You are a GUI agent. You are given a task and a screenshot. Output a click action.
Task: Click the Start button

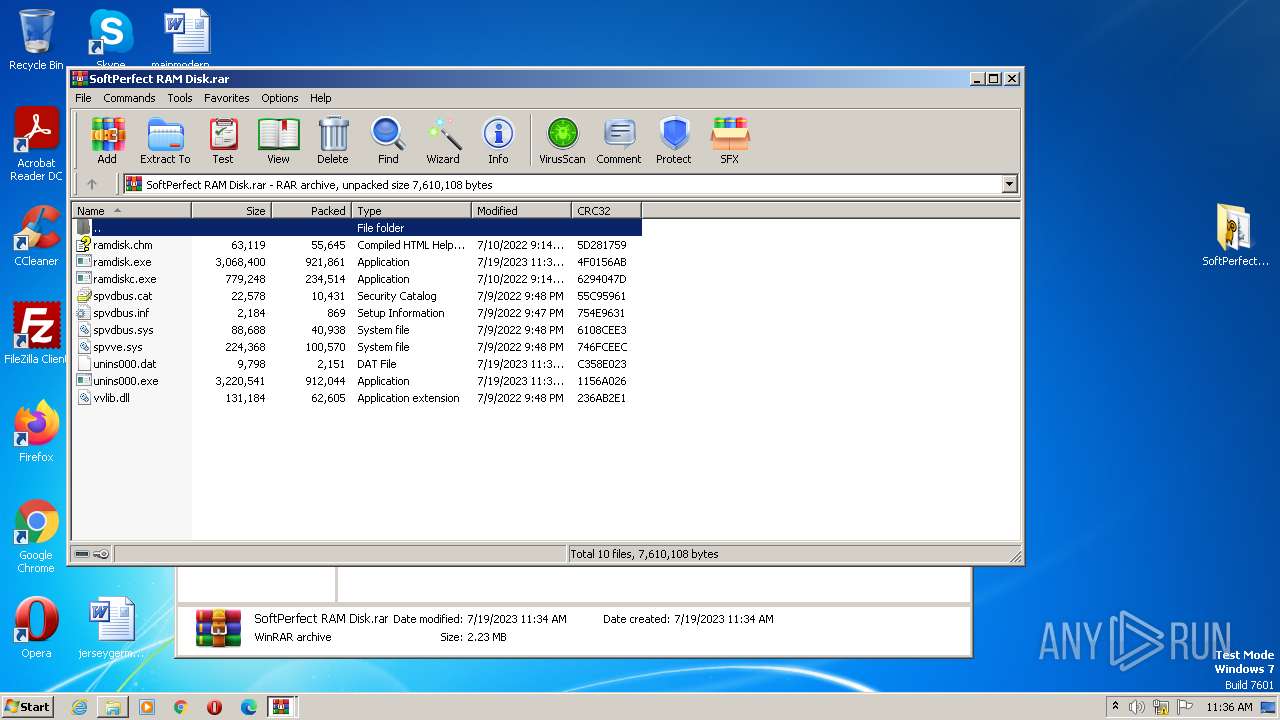pyautogui.click(x=27, y=706)
